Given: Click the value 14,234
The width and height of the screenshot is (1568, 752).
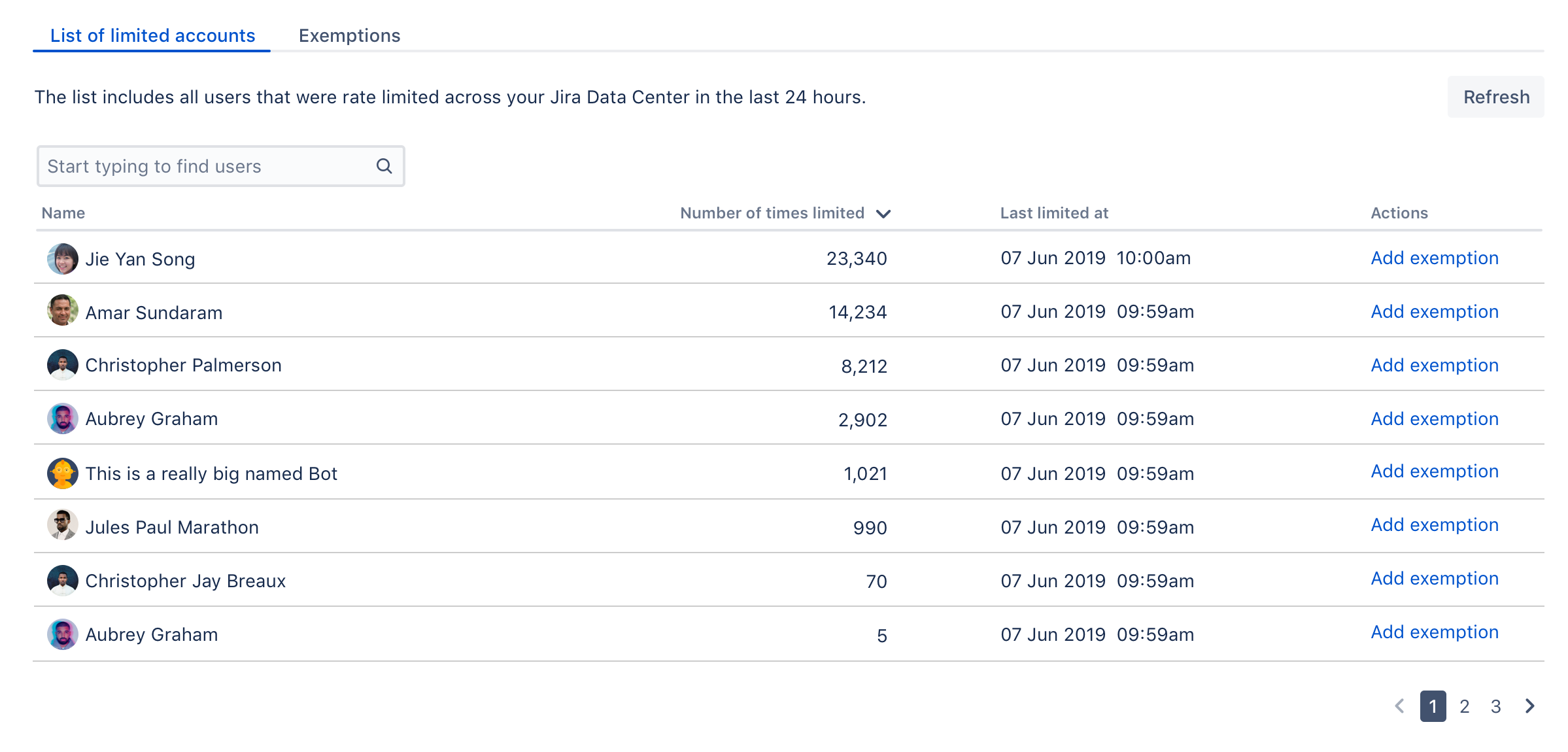Looking at the screenshot, I should pyautogui.click(x=858, y=313).
